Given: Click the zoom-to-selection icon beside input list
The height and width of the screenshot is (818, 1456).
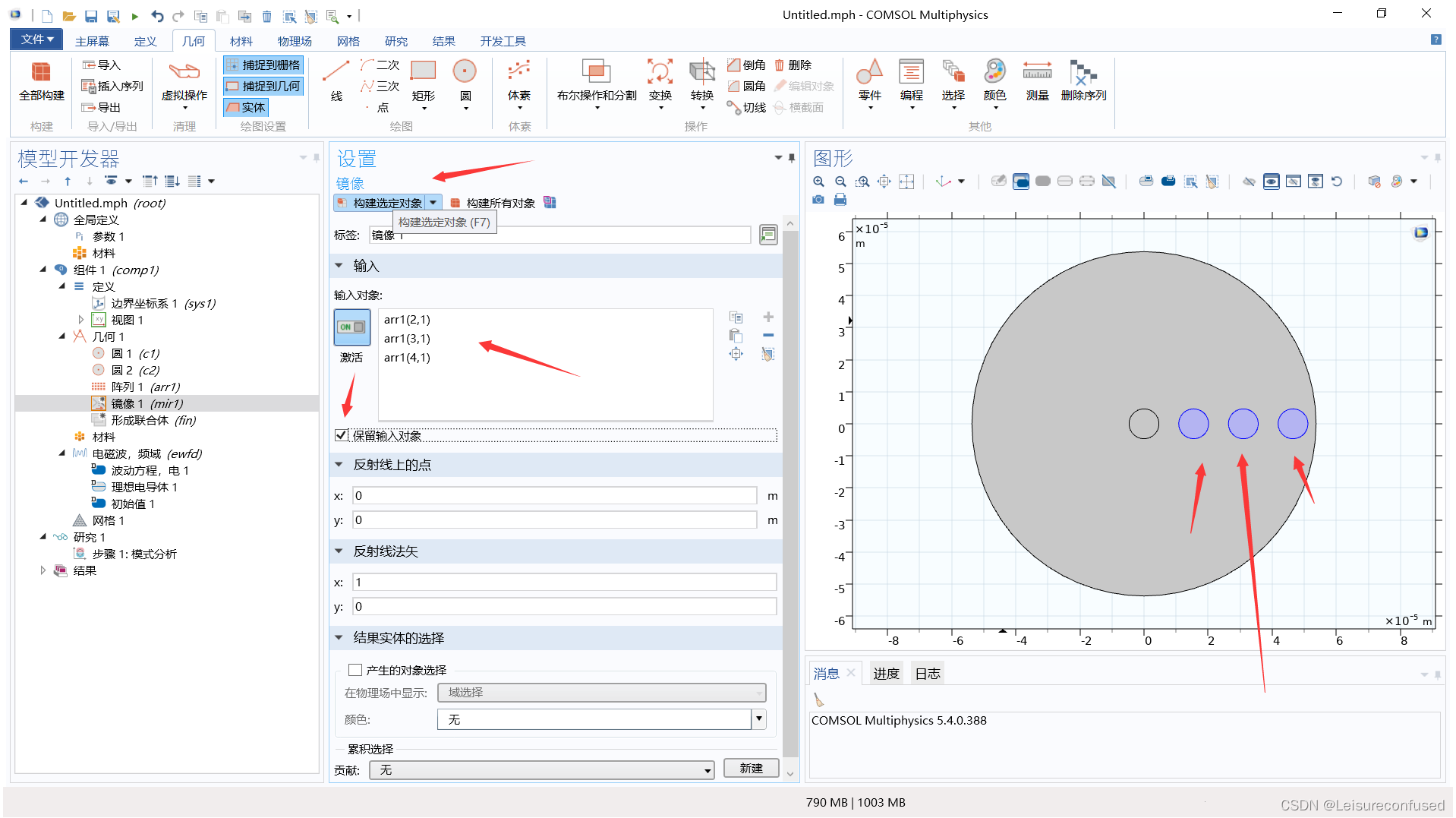Looking at the screenshot, I should tap(736, 354).
